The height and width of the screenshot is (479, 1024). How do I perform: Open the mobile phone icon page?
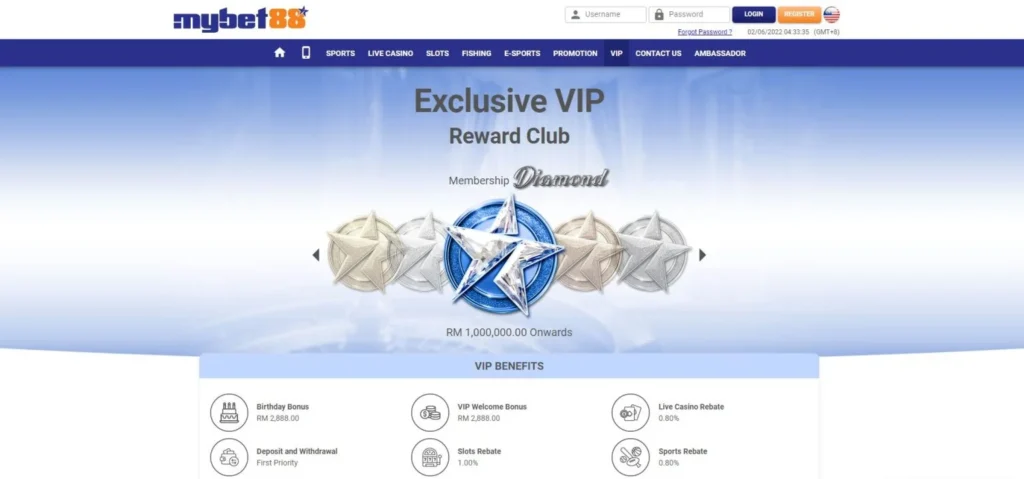point(306,53)
